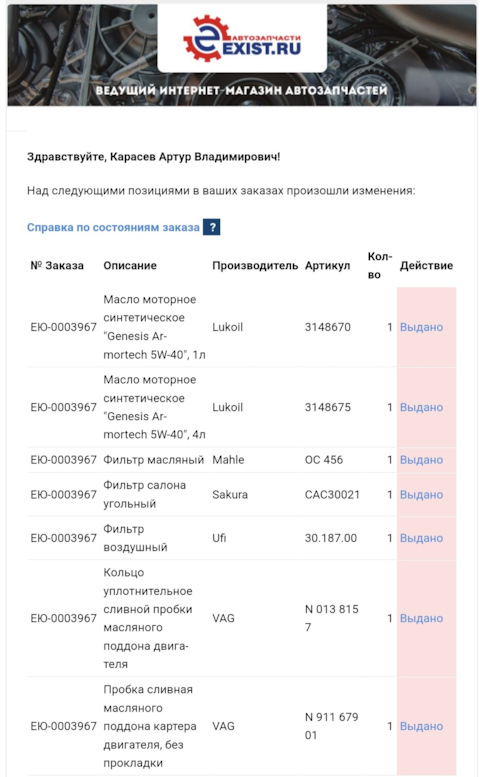Select the Действие column header
The image size is (480, 777).
pos(427,266)
